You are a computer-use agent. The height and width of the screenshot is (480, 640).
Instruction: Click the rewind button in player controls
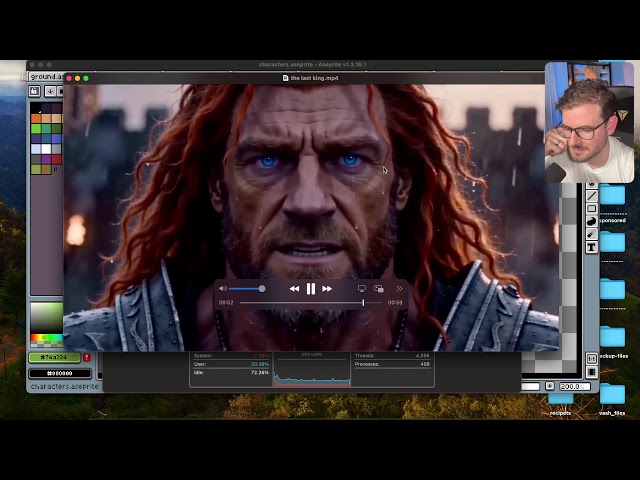pyautogui.click(x=294, y=289)
